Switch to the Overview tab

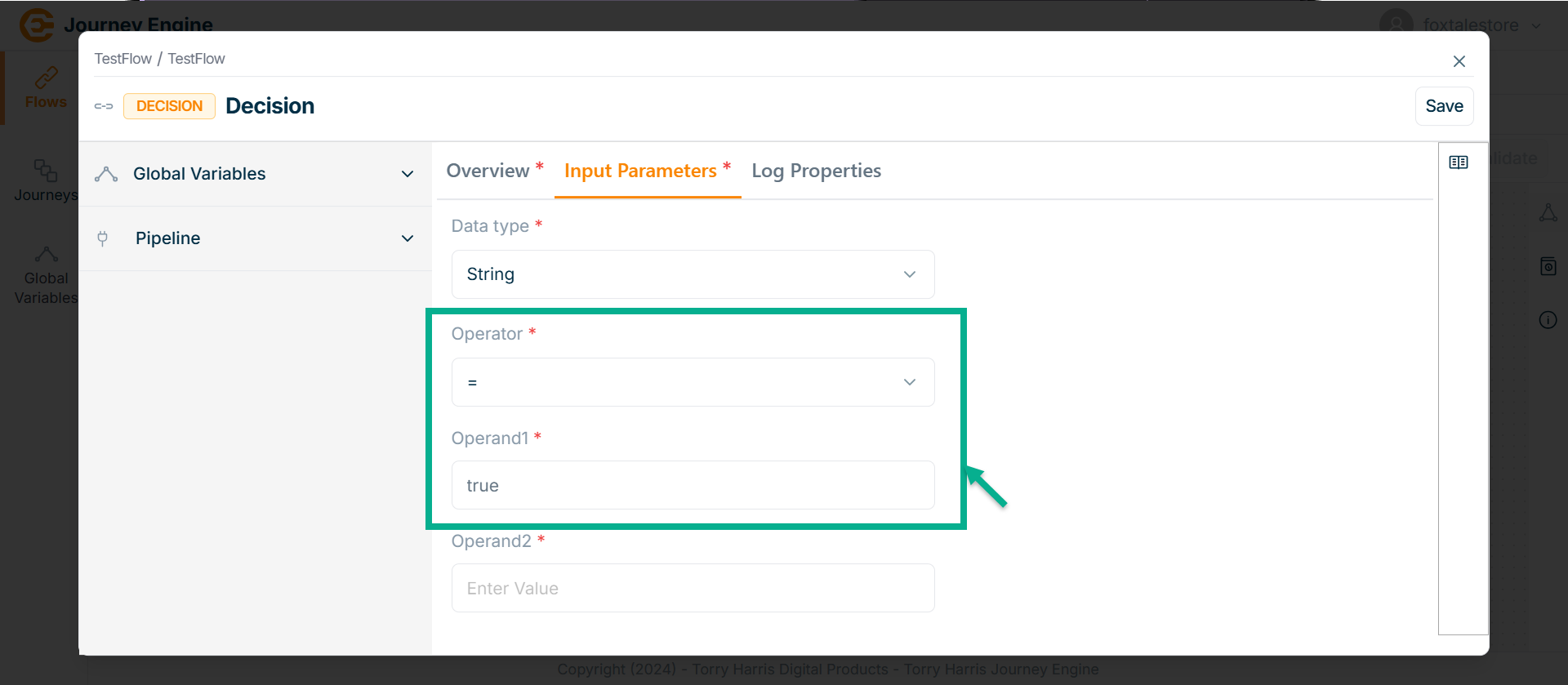488,171
